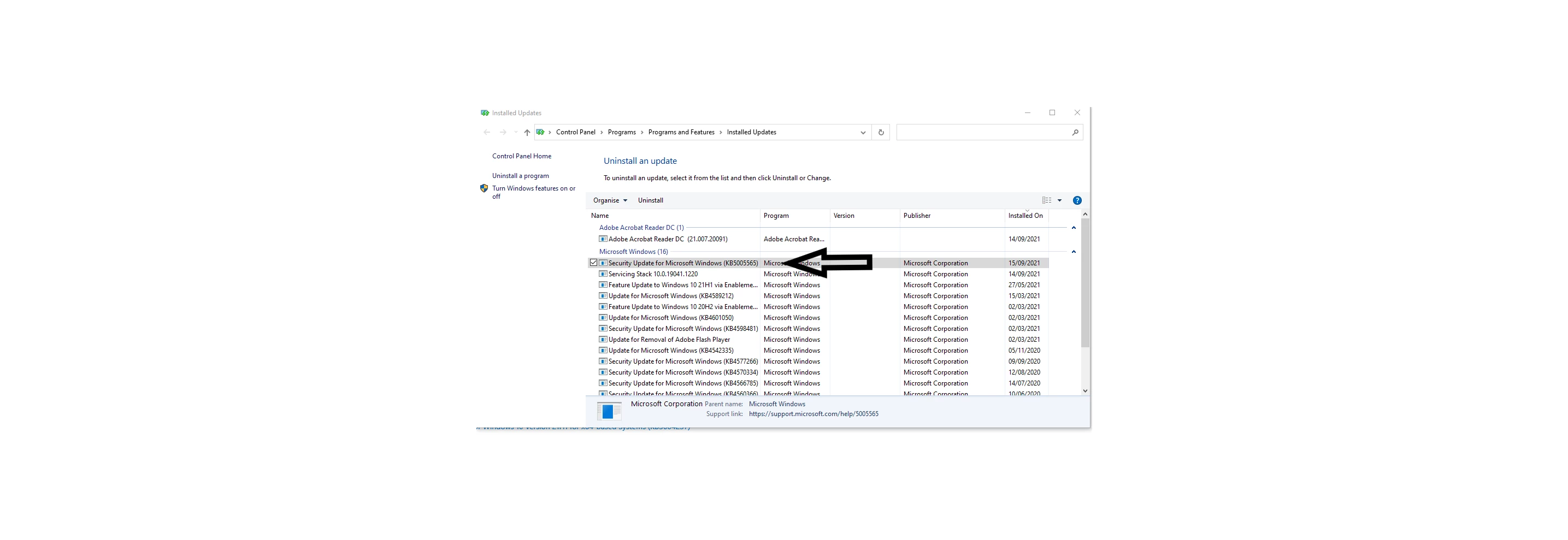The width and height of the screenshot is (1568, 540).
Task: Click the change view icon
Action: click(x=1047, y=201)
